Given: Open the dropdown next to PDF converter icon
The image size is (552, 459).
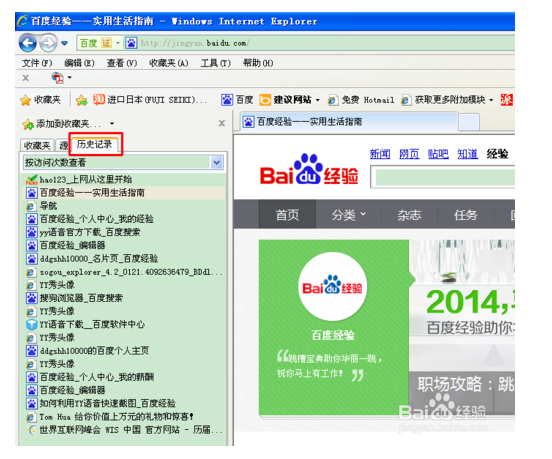Looking at the screenshot, I should [x=69, y=77].
